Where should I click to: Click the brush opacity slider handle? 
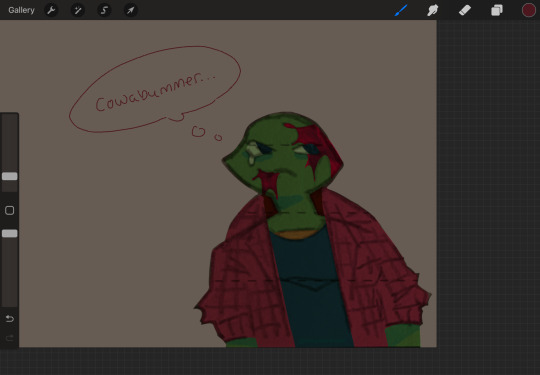click(x=10, y=233)
